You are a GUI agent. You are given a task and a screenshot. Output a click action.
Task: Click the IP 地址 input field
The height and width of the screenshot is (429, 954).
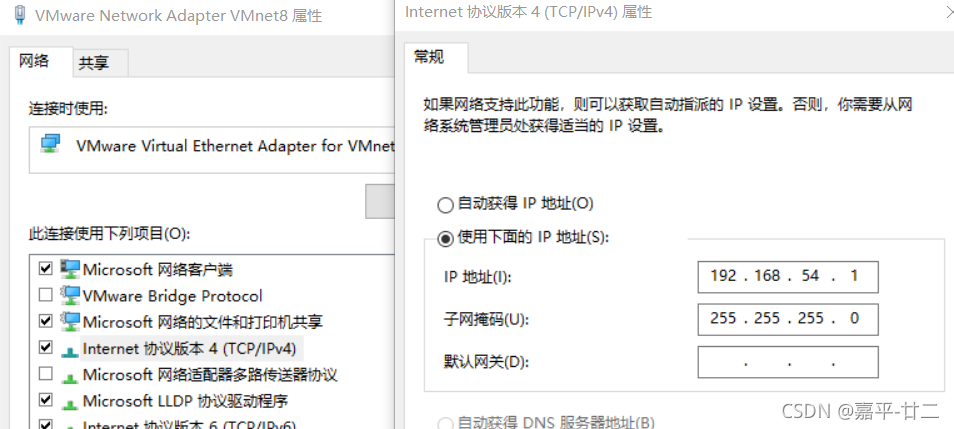point(788,277)
